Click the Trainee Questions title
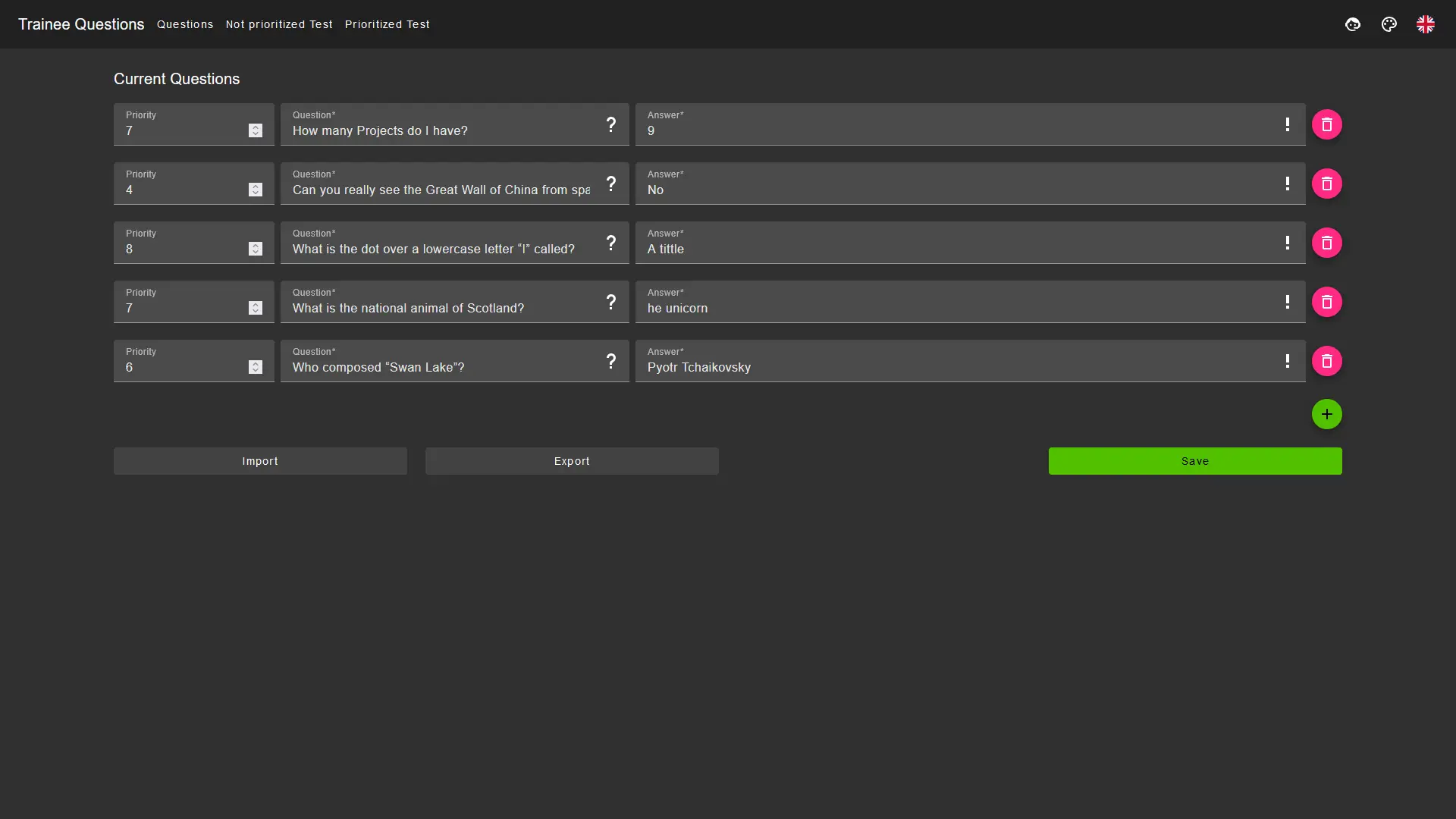 pyautogui.click(x=81, y=24)
